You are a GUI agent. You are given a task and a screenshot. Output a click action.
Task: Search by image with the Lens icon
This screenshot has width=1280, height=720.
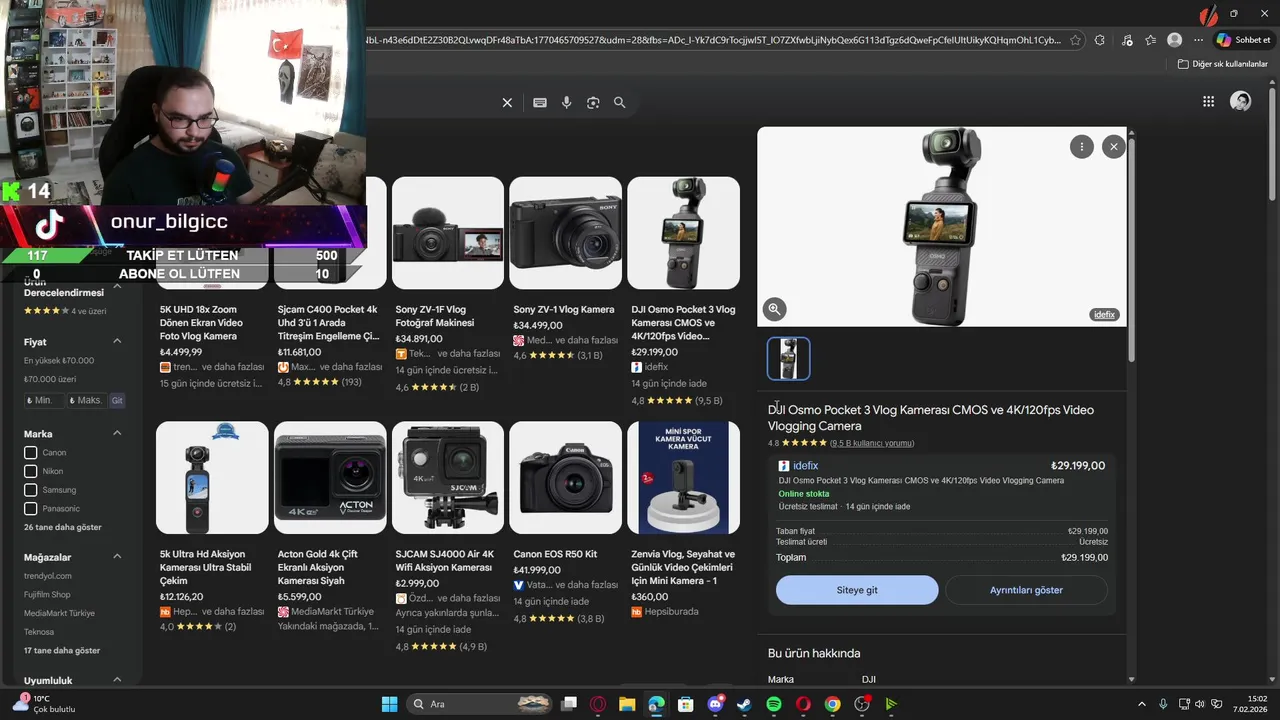tap(593, 103)
